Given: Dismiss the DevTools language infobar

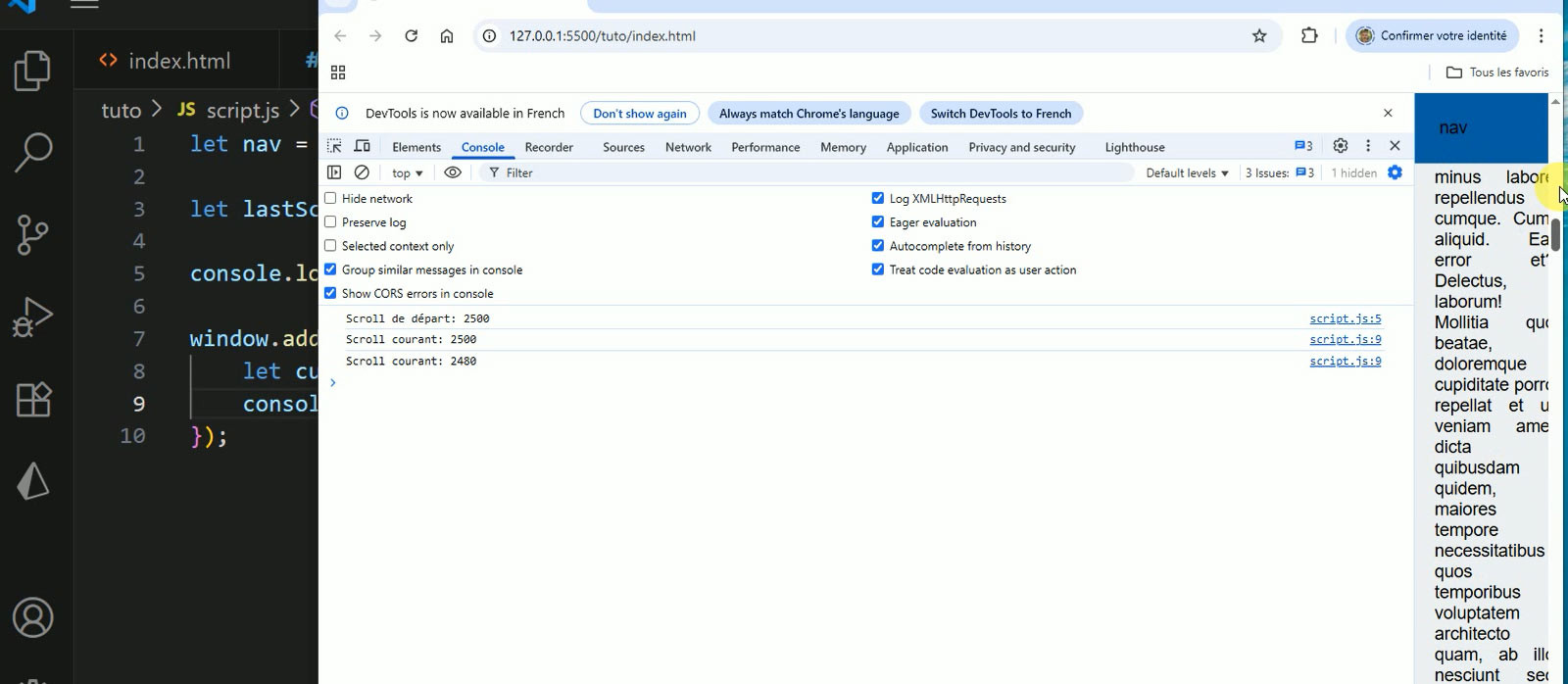Looking at the screenshot, I should click(x=1388, y=114).
